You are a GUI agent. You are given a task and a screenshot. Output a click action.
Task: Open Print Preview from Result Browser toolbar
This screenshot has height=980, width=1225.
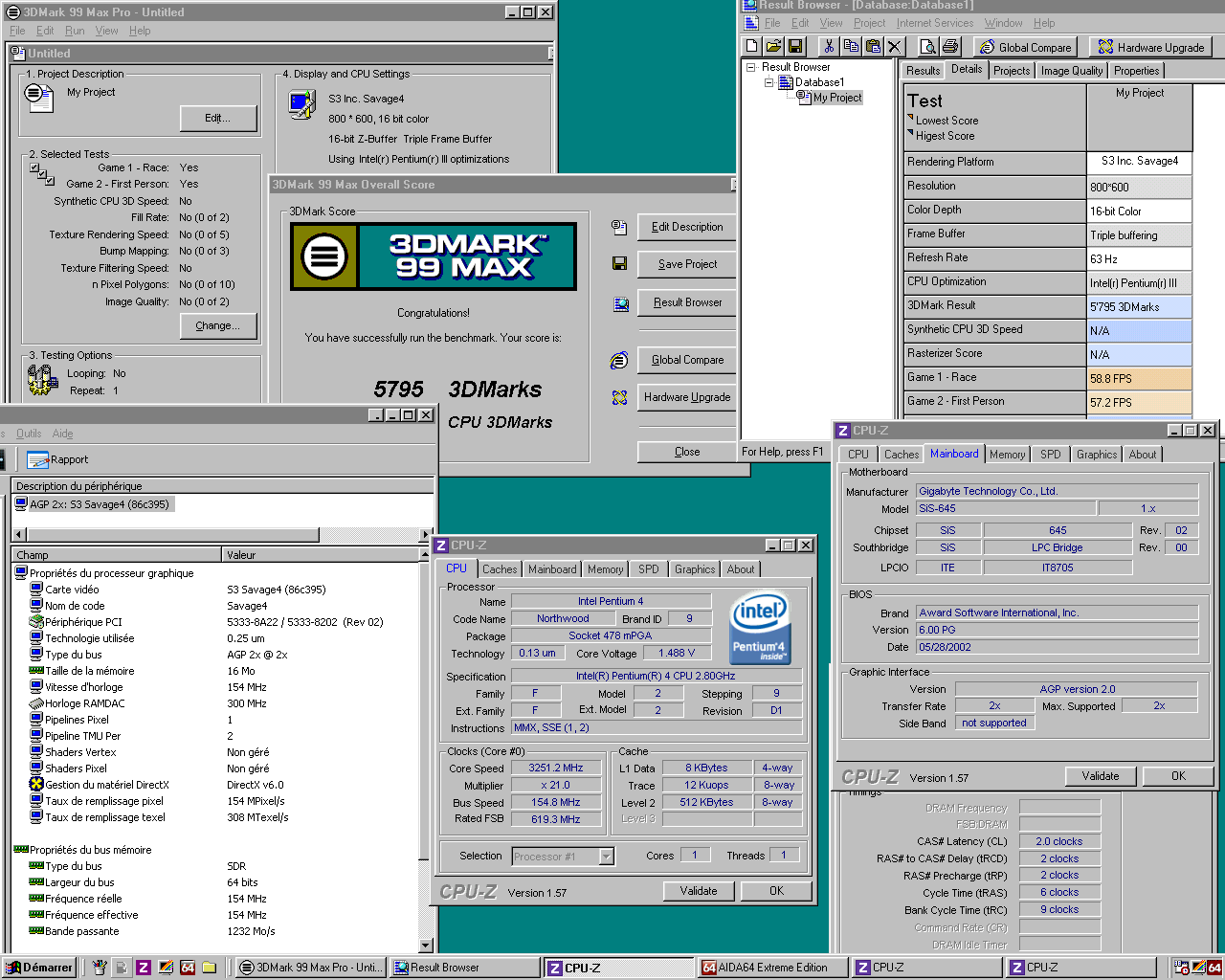pos(927,46)
